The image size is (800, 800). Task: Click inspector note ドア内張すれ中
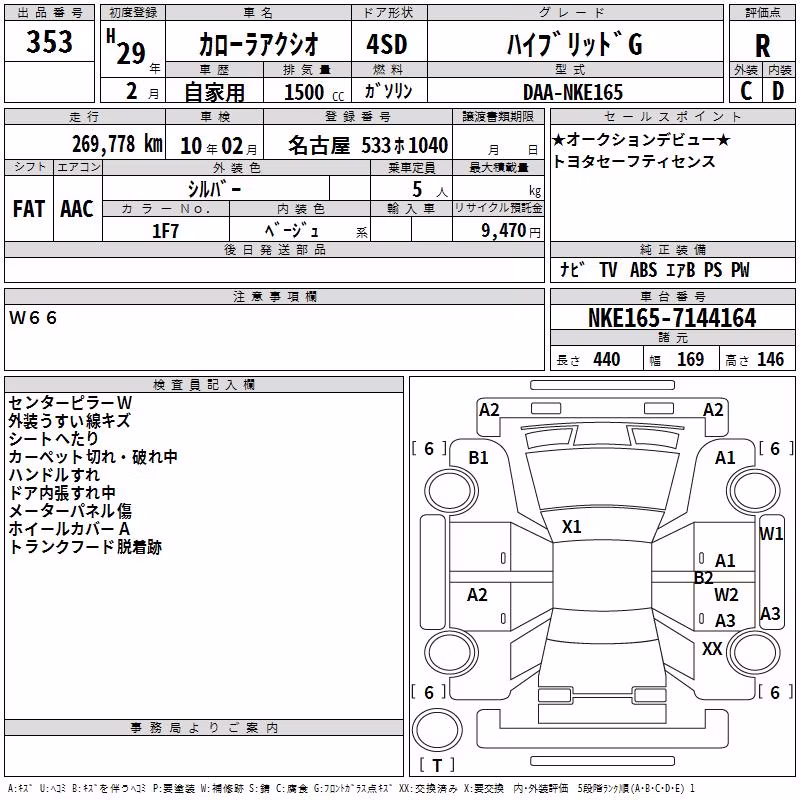pos(62,493)
